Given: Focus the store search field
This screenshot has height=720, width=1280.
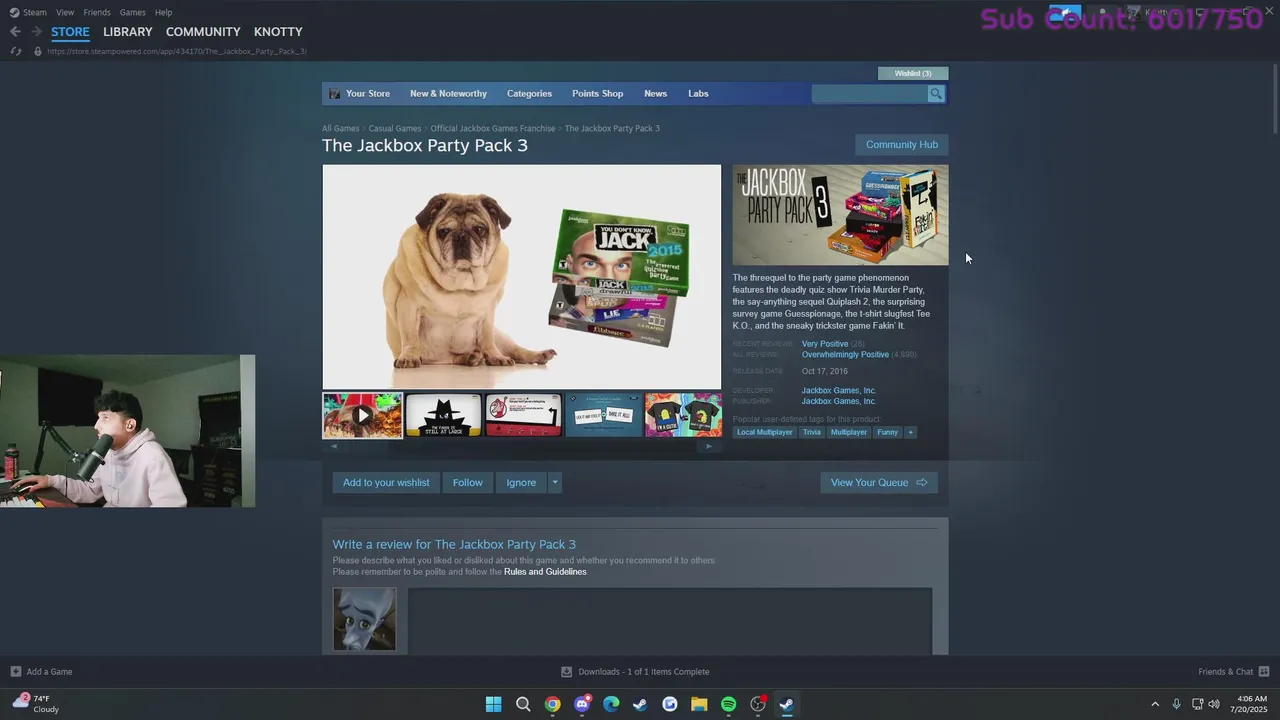Looking at the screenshot, I should click(x=870, y=94).
